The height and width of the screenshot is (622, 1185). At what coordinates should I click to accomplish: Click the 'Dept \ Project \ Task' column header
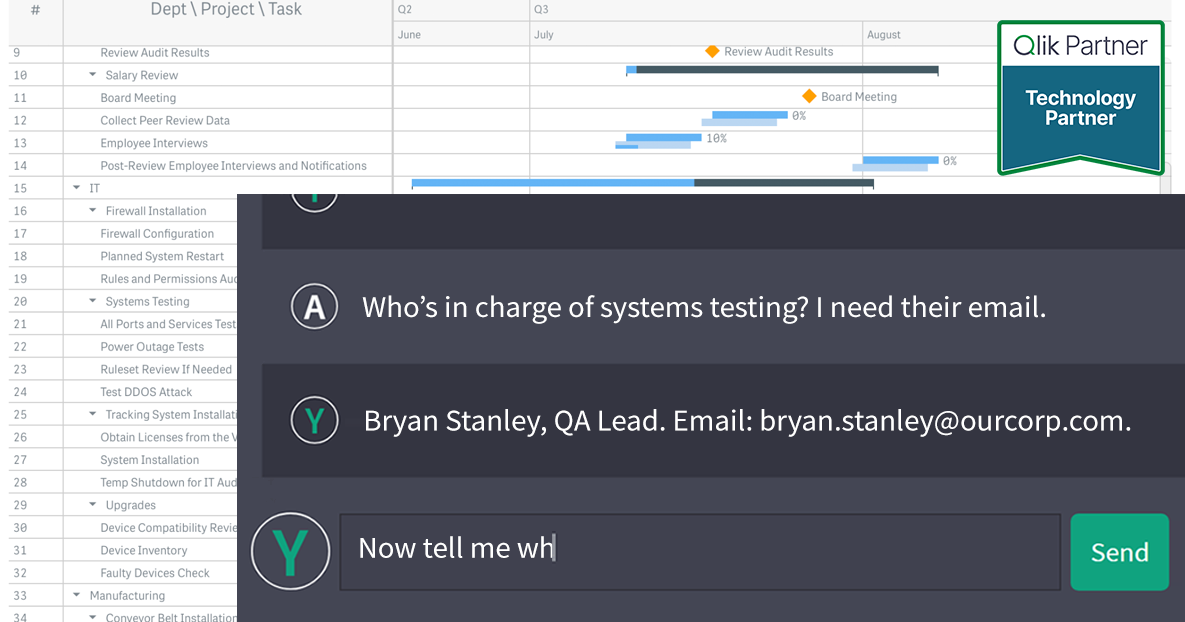225,9
